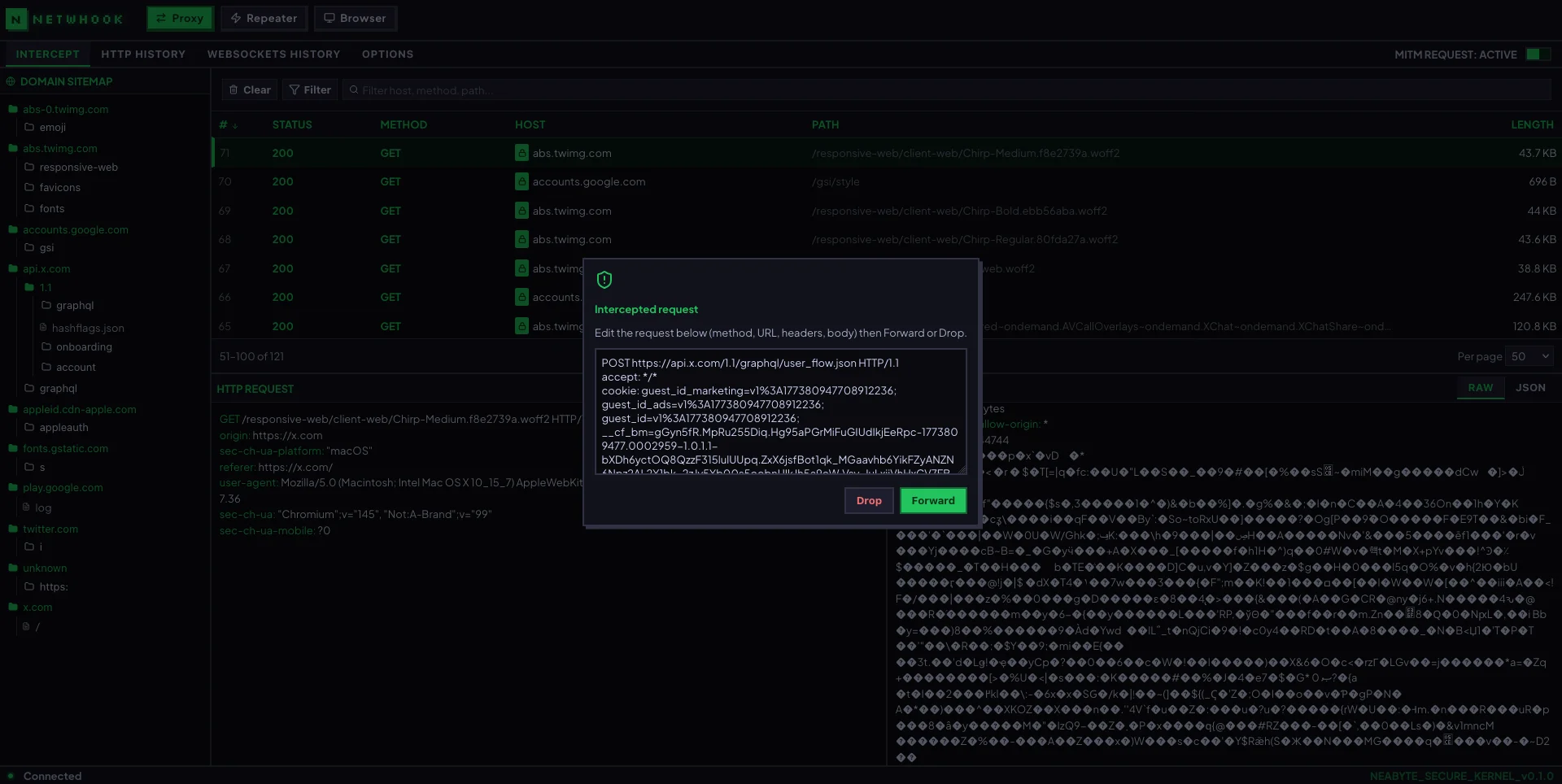Sort by the STATUS column header
The image size is (1562, 784).
pos(292,124)
